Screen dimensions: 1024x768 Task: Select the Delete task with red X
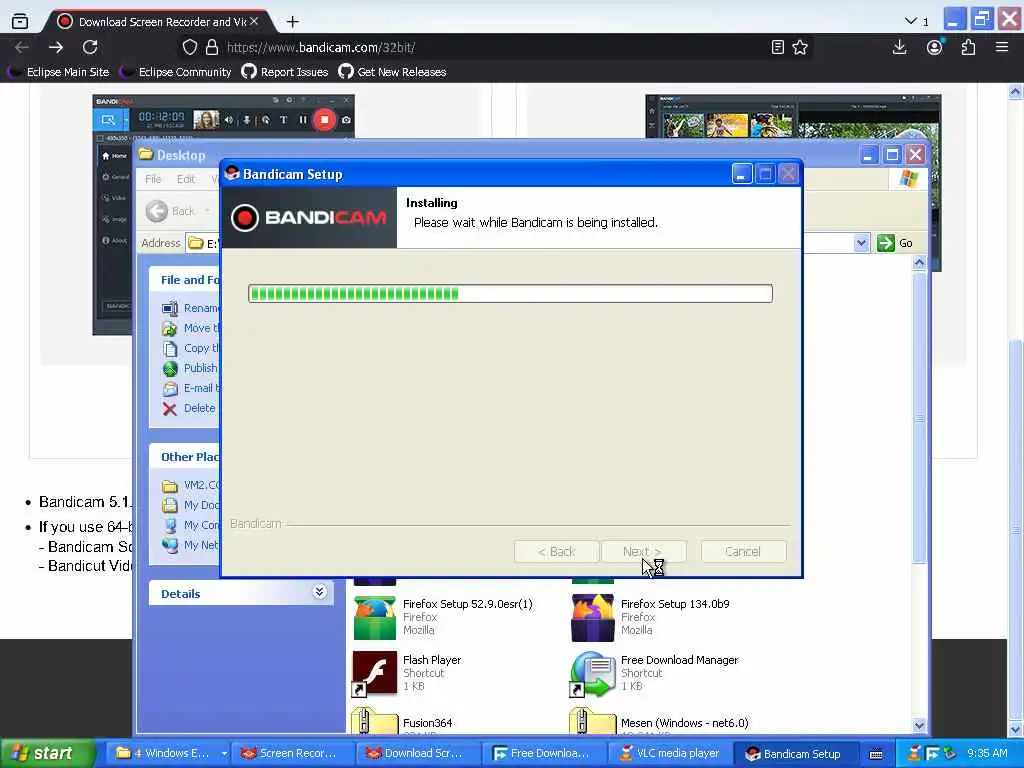click(x=189, y=408)
